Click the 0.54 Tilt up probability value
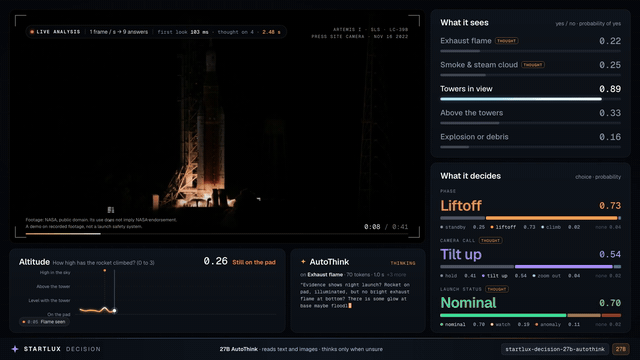This screenshot has width=640, height=360. [x=610, y=255]
